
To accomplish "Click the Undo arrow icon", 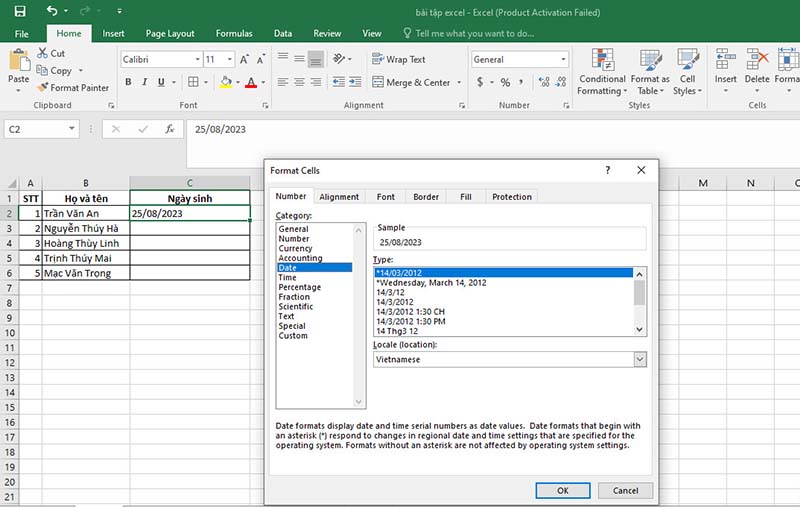I will pos(52,10).
